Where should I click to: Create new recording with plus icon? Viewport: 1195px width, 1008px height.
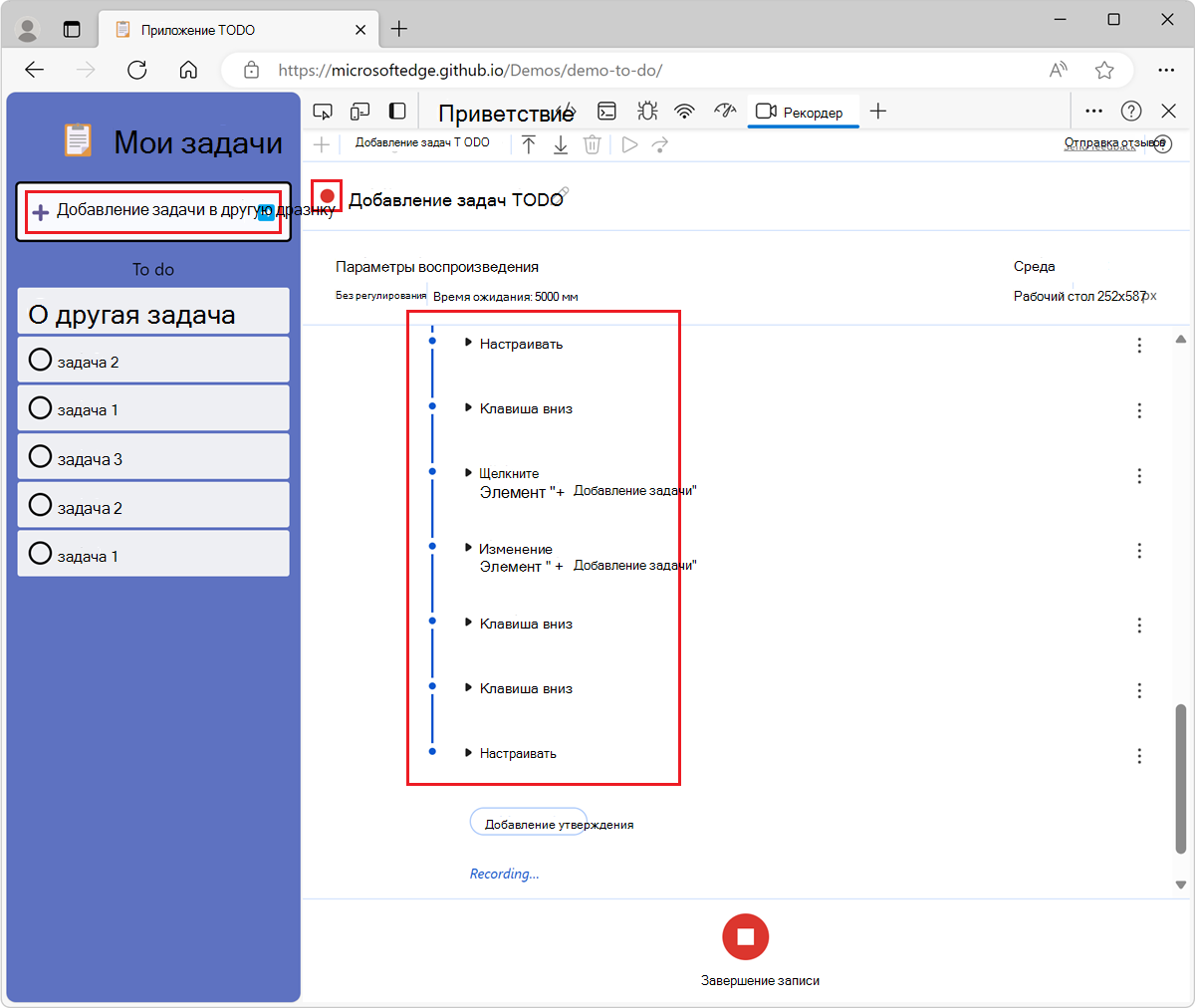[321, 144]
